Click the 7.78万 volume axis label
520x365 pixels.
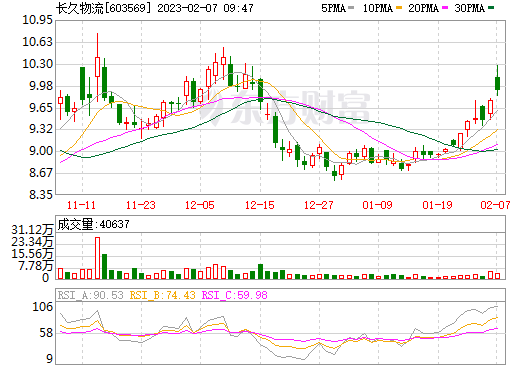coord(36,266)
